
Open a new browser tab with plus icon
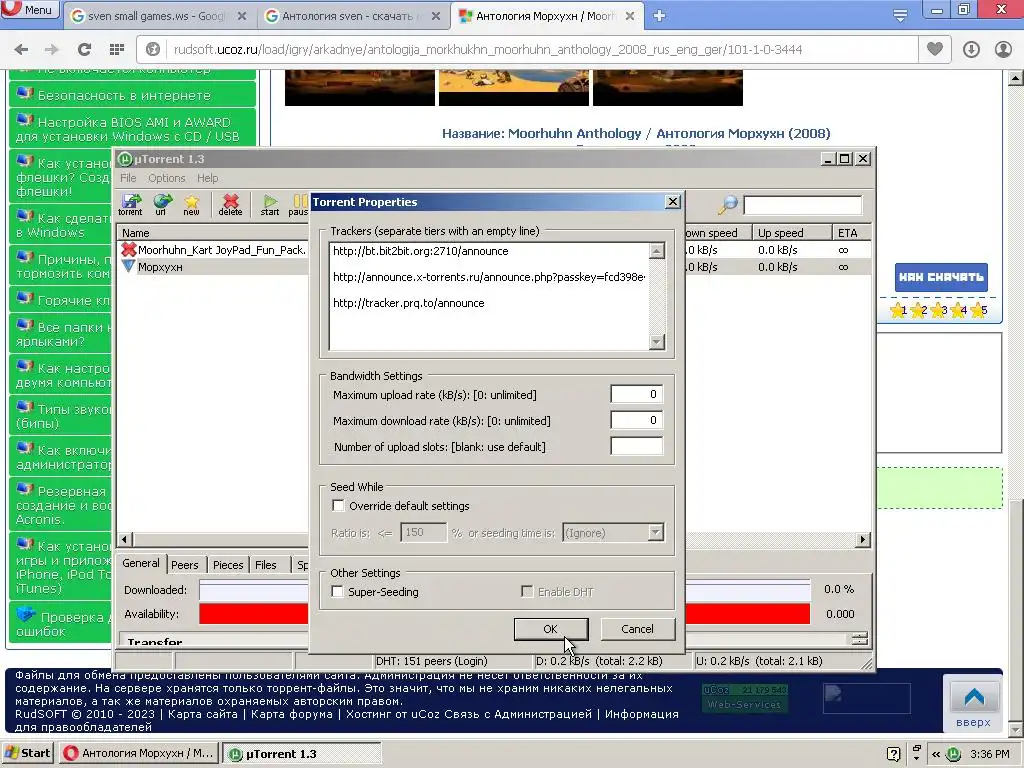[x=659, y=16]
